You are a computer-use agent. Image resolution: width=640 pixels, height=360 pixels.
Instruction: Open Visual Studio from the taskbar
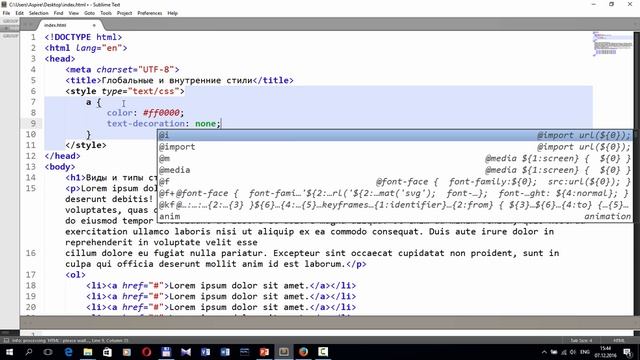pyautogui.click(x=186, y=352)
